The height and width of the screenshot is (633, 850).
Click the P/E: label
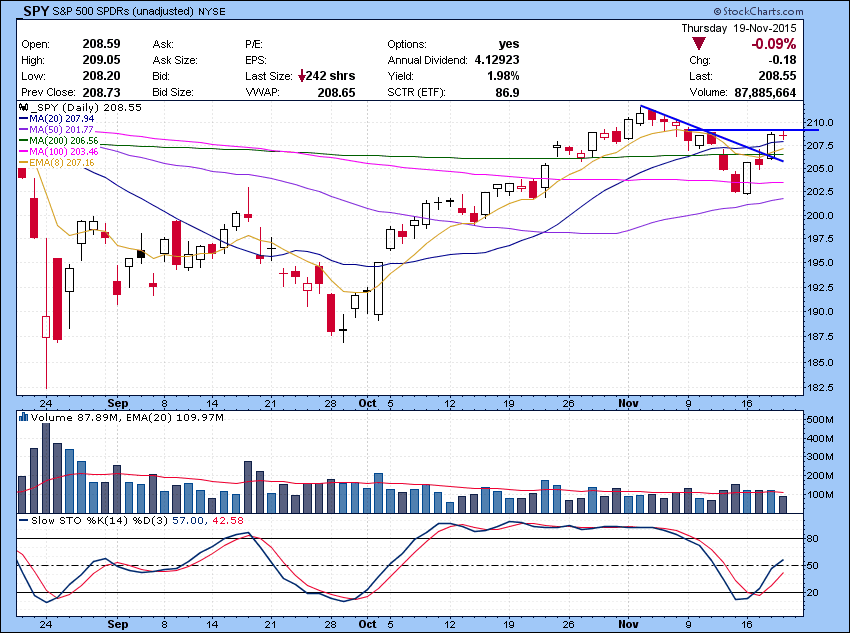(254, 44)
